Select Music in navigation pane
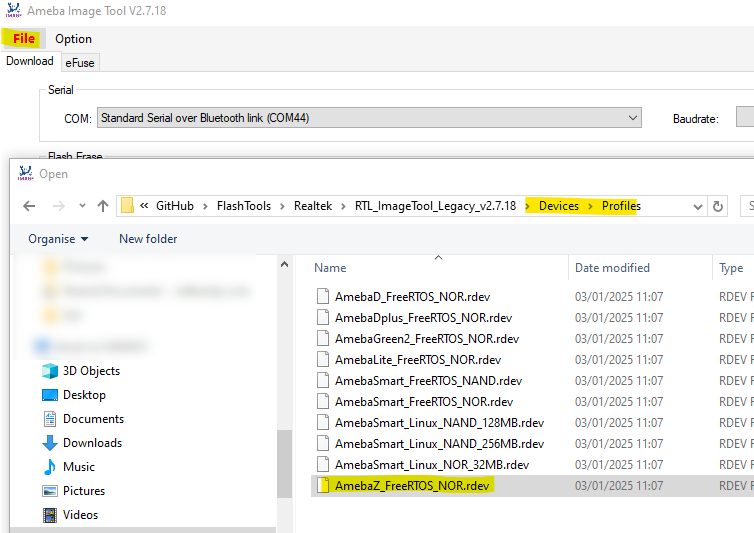This screenshot has height=533, width=754. tap(79, 467)
